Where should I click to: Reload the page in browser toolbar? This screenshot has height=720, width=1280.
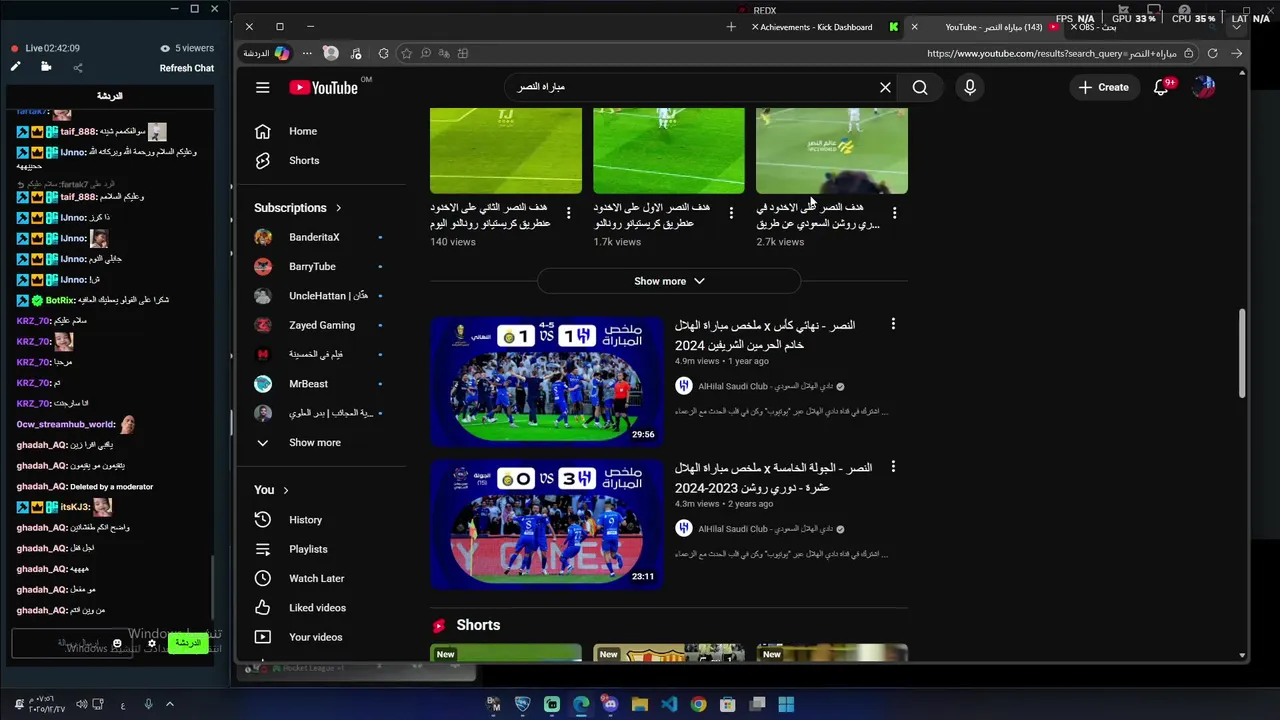[1212, 53]
